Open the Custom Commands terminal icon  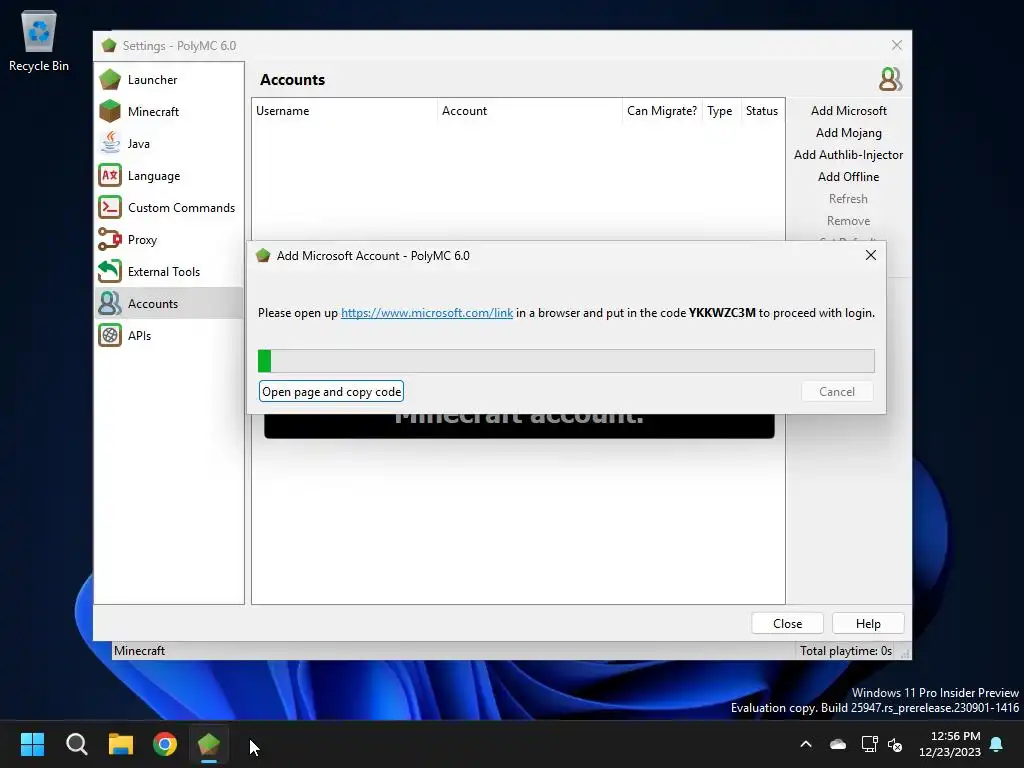(x=110, y=207)
